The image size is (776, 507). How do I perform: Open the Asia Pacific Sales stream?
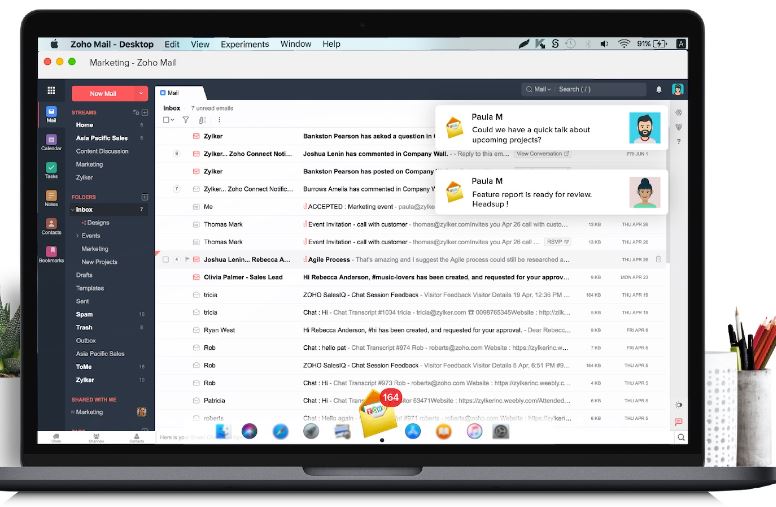click(x=101, y=138)
